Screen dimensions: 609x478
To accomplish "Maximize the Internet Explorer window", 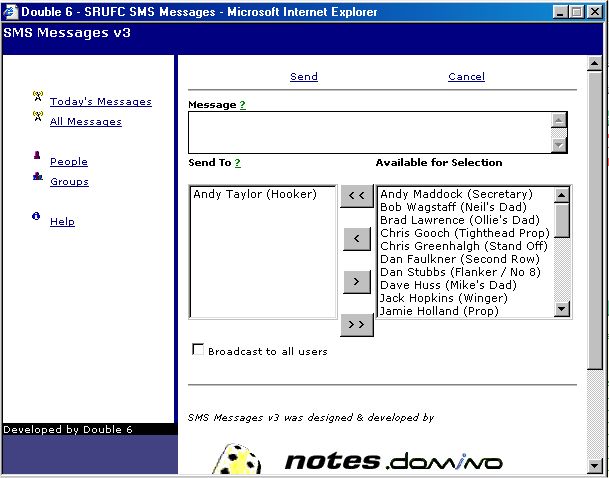I will [577, 12].
